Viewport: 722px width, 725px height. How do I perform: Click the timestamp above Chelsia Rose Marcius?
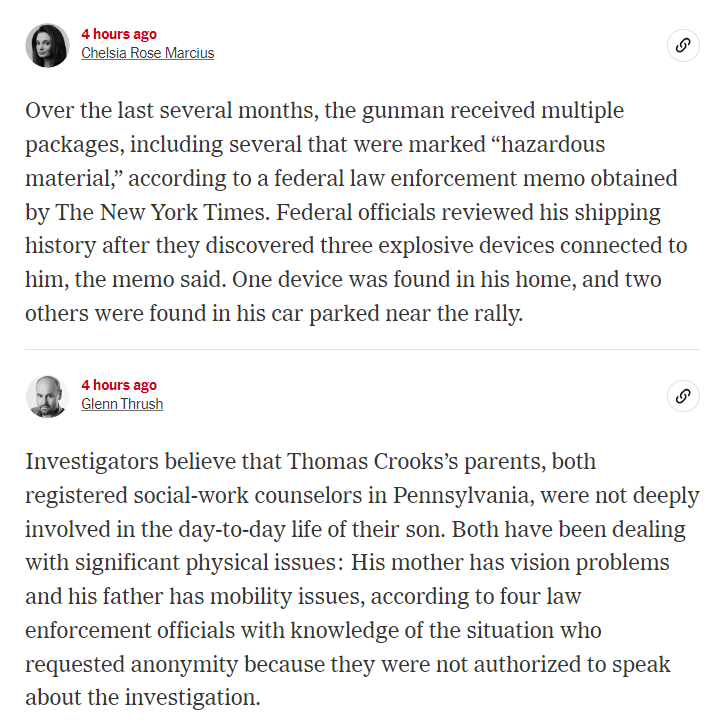tap(118, 34)
